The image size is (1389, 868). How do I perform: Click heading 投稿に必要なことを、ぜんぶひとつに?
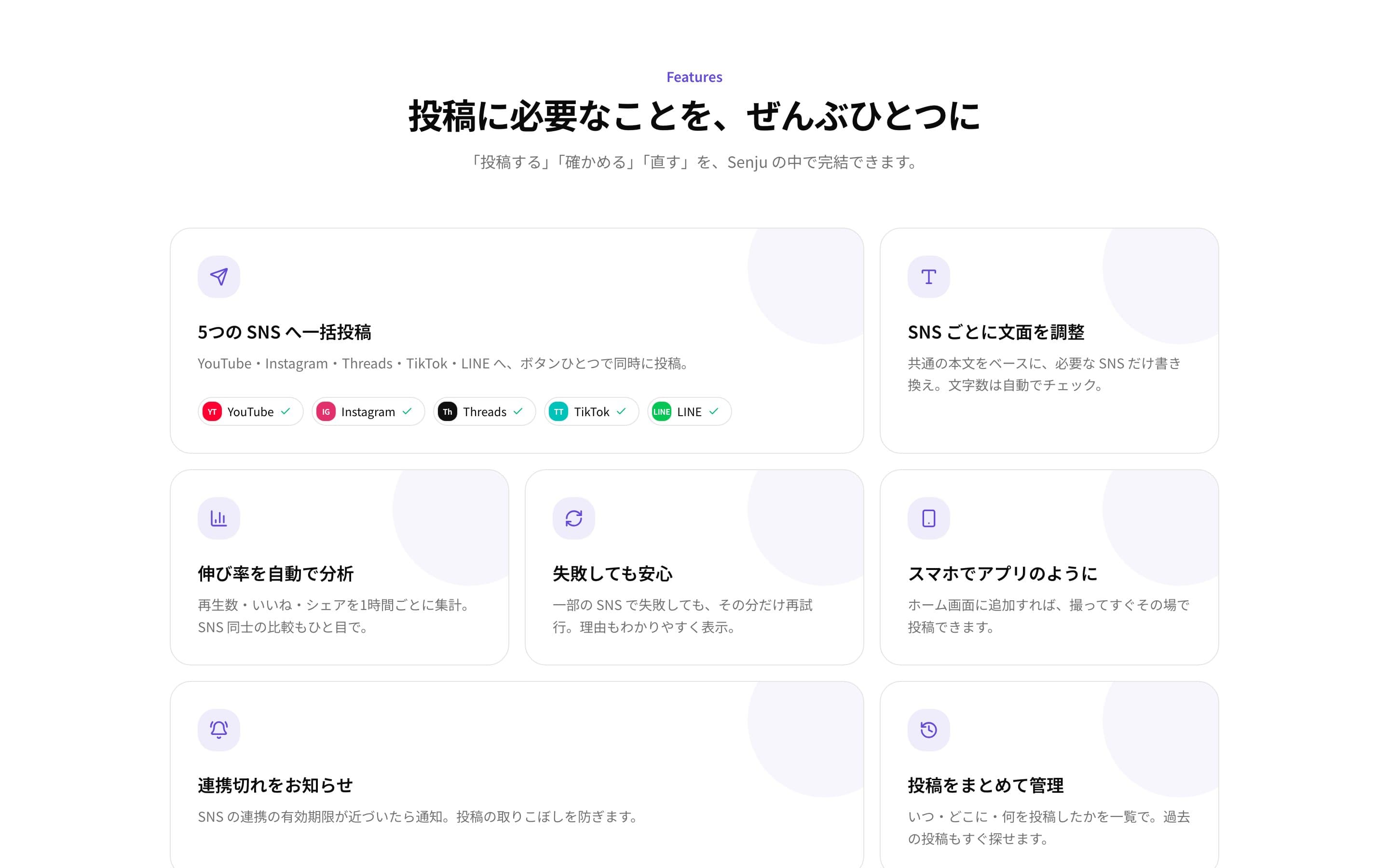[x=694, y=117]
